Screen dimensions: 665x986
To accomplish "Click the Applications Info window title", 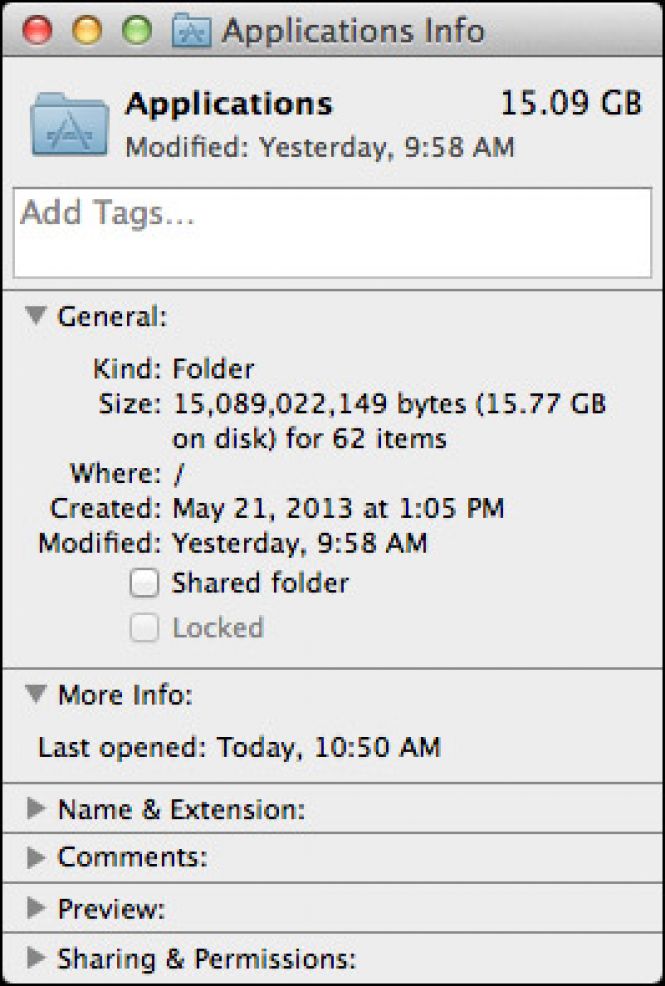I will pos(353,31).
